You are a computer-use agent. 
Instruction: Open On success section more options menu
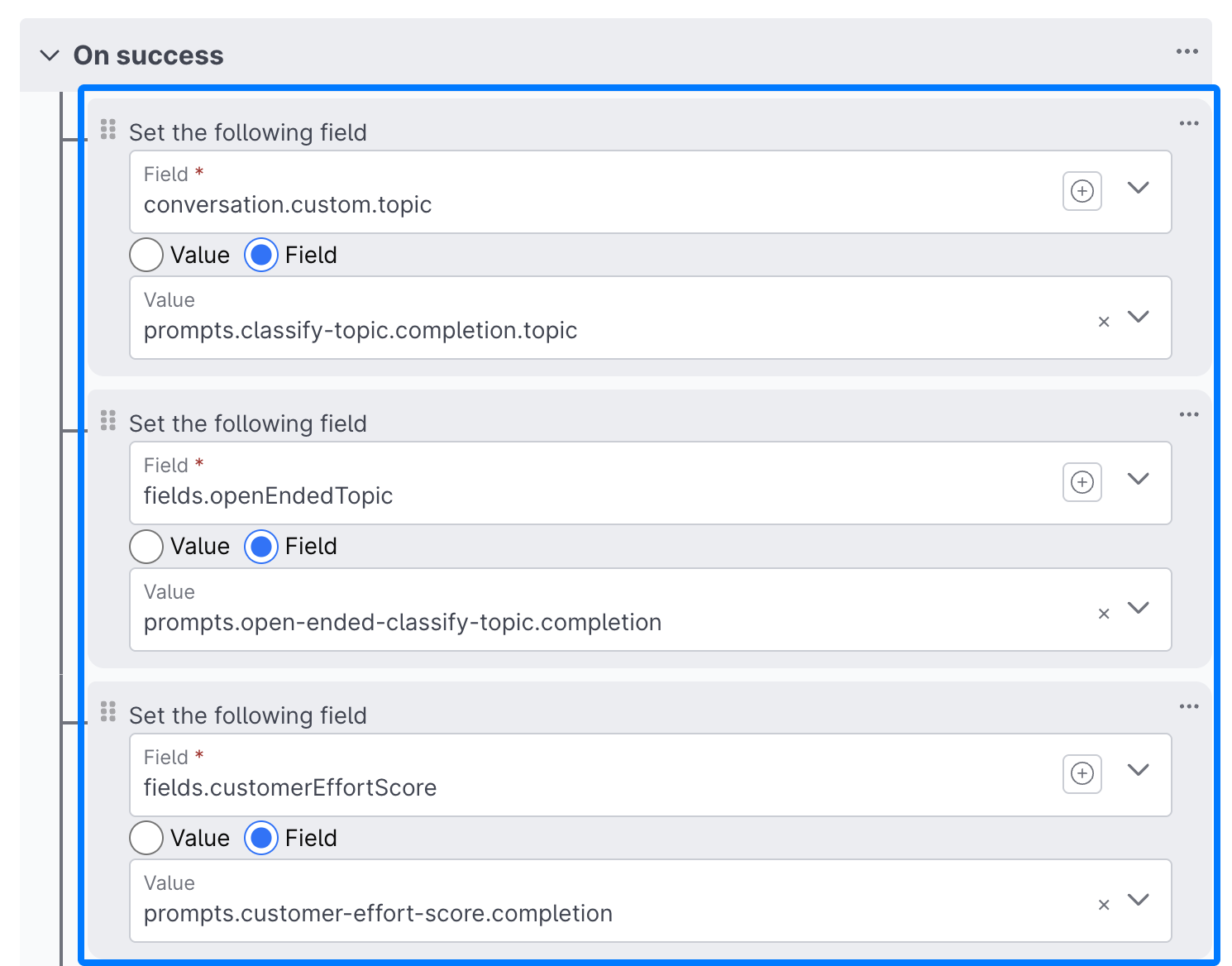pos(1187,51)
